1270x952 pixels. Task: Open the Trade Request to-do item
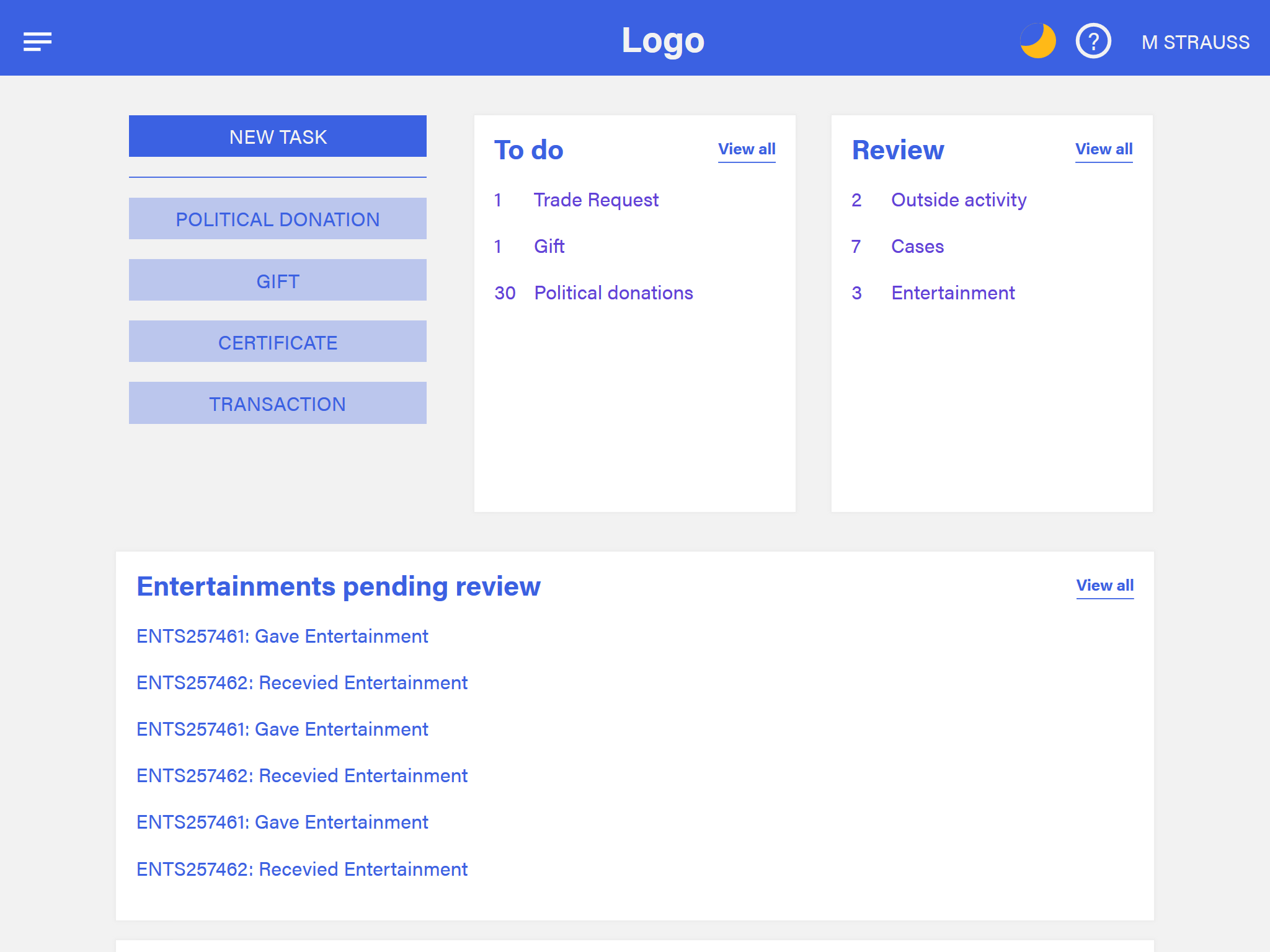(x=595, y=200)
